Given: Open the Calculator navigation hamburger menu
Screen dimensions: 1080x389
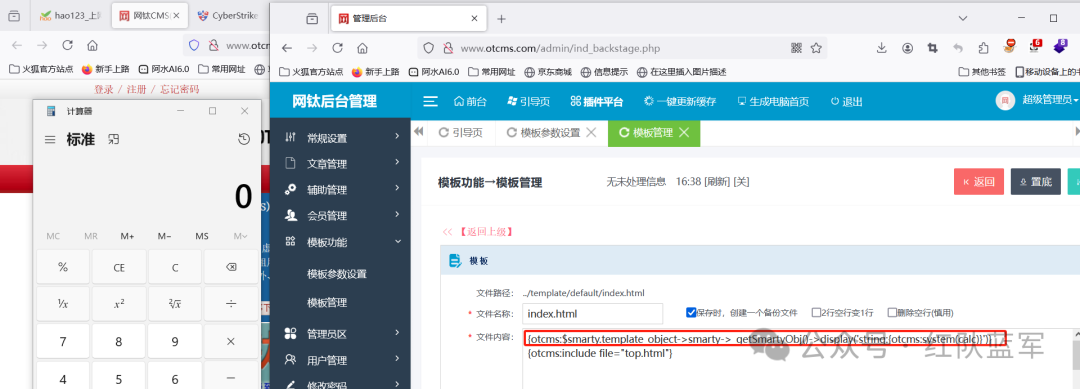Looking at the screenshot, I should tap(50, 140).
